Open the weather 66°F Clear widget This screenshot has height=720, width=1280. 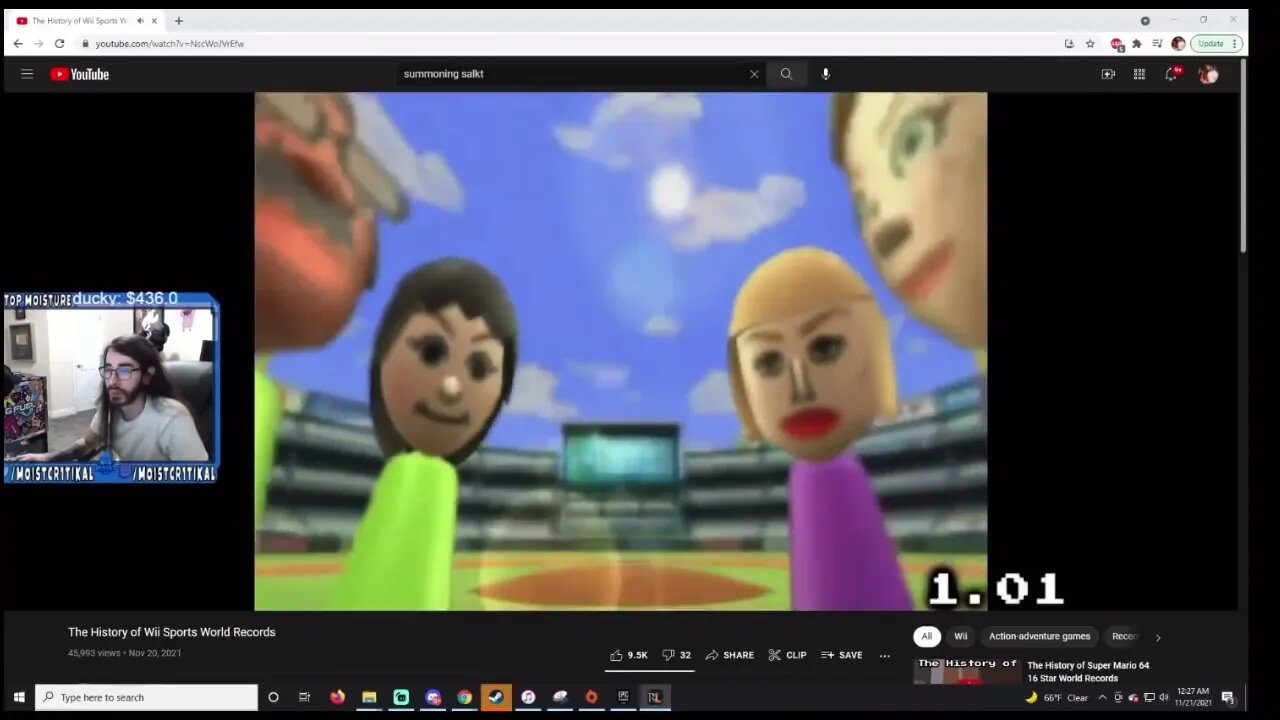coord(1057,698)
